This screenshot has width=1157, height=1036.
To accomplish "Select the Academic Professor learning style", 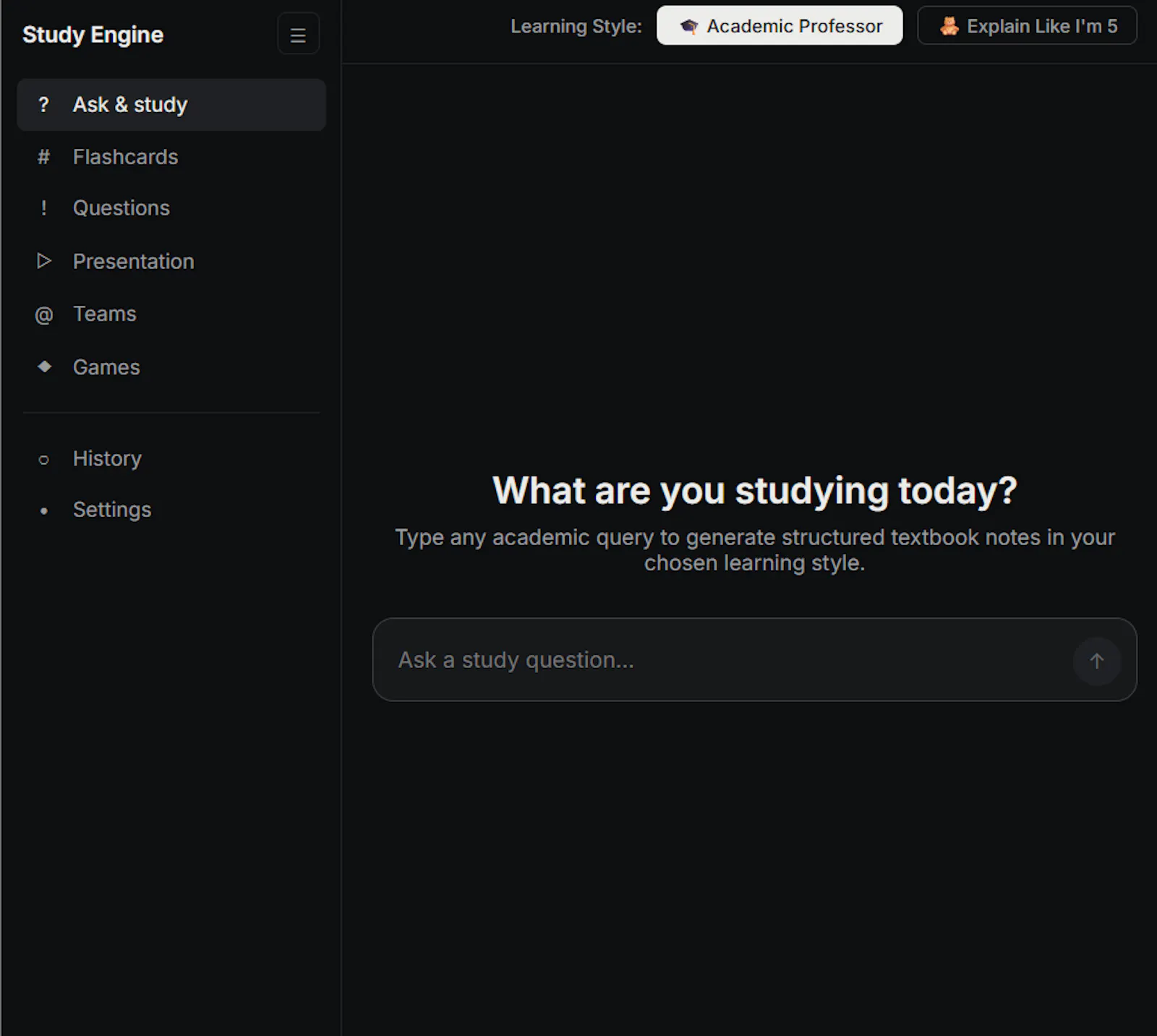I will (x=779, y=25).
